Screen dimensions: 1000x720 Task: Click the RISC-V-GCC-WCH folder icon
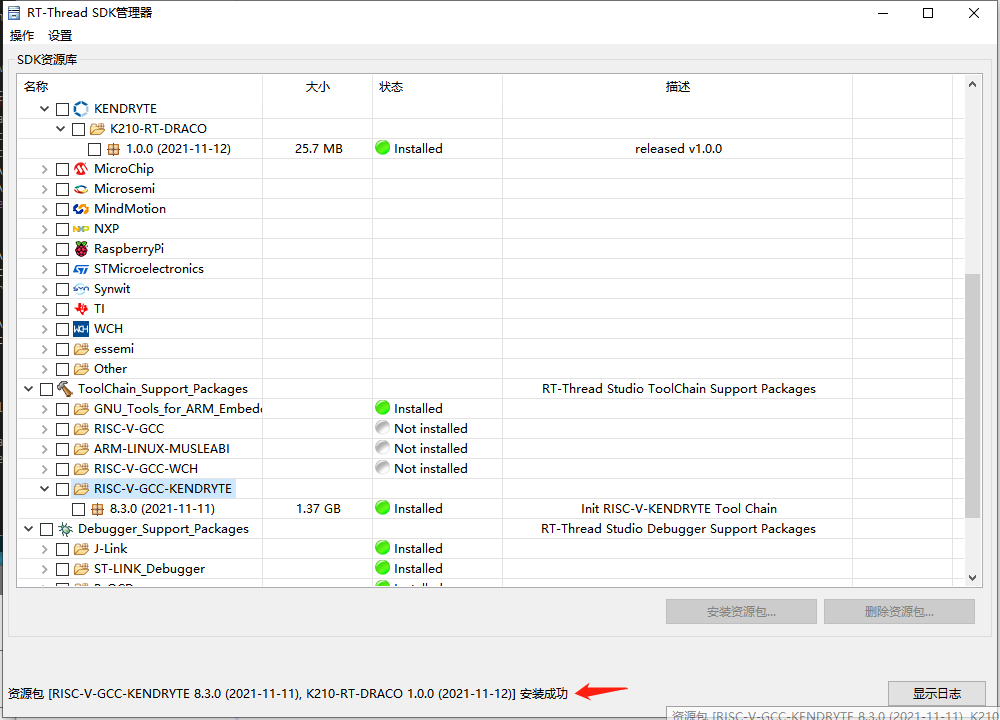(81, 469)
